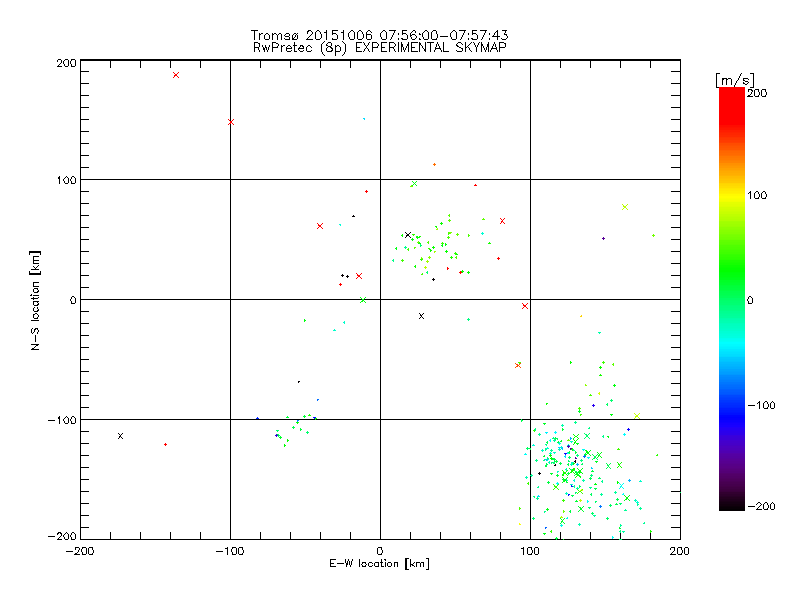Select the topmost red X marker in the plot

[x=176, y=75]
